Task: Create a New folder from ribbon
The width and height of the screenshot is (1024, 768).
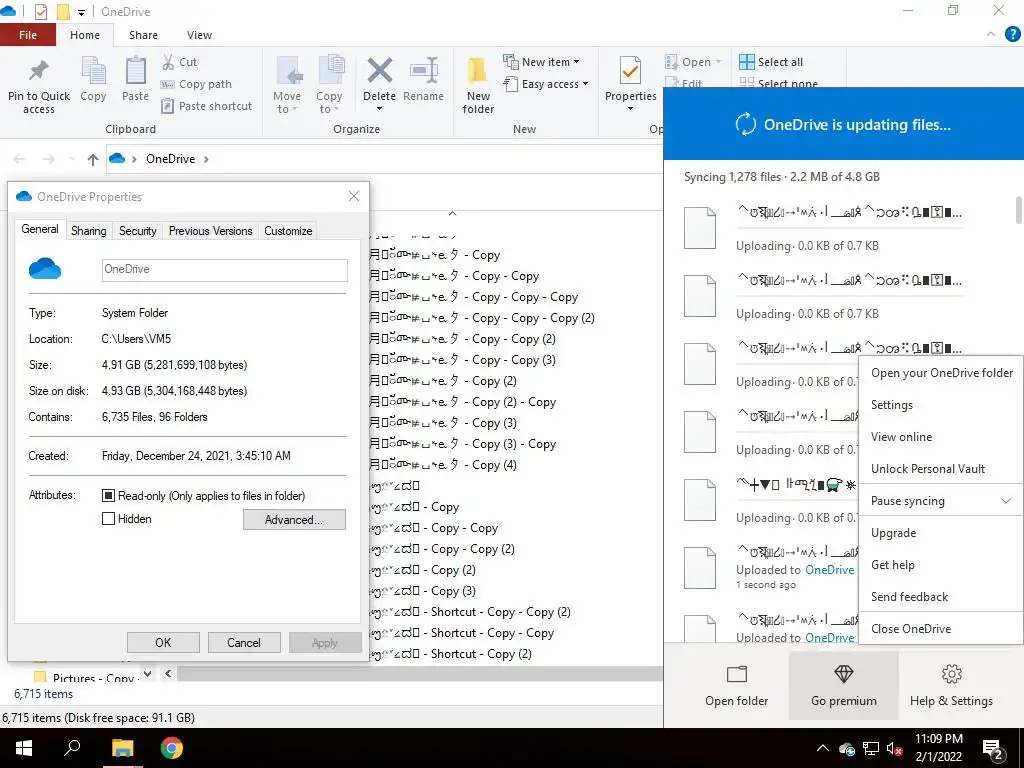Action: point(478,86)
